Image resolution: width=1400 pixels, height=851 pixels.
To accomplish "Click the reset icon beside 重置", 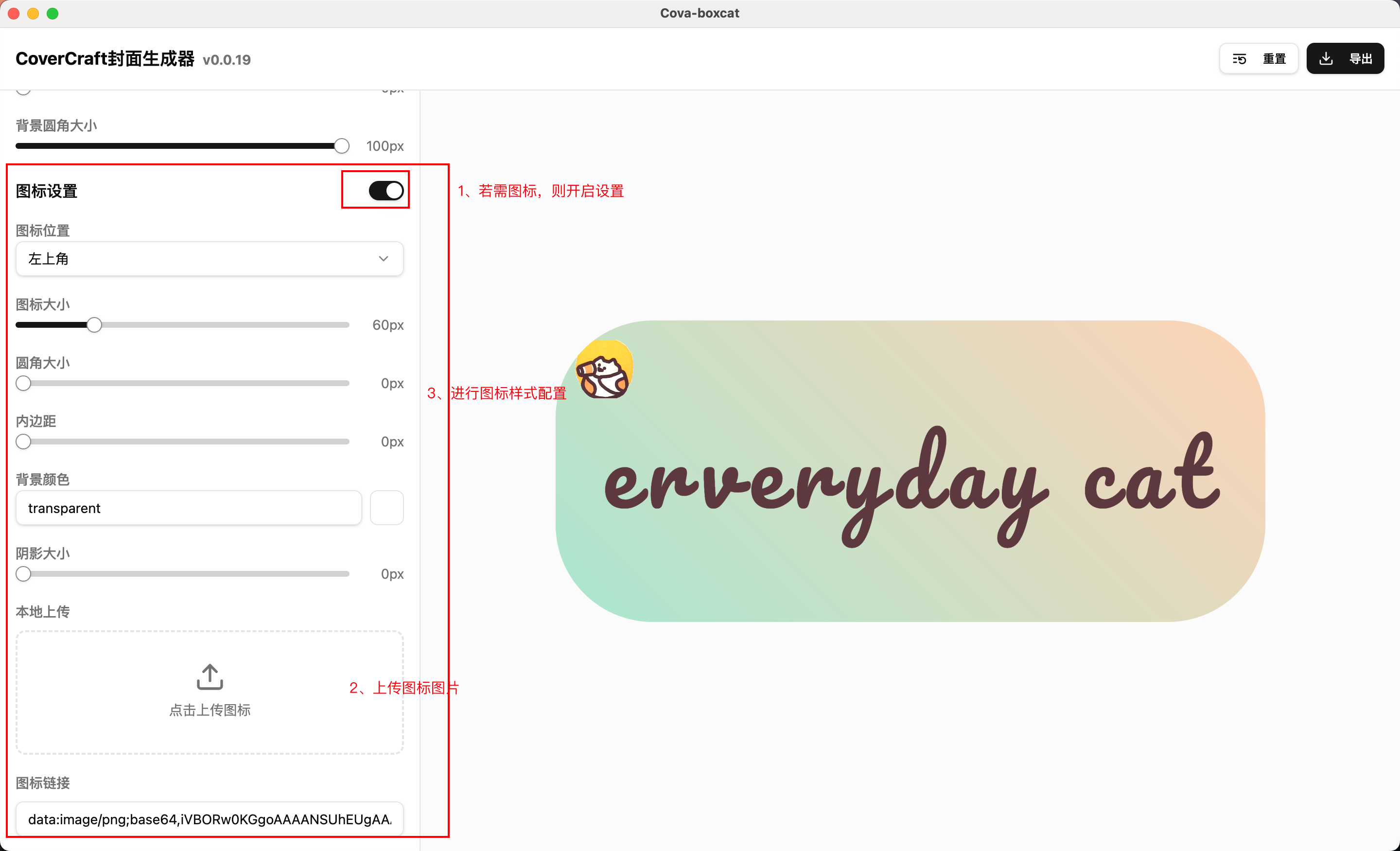I will tap(1239, 59).
